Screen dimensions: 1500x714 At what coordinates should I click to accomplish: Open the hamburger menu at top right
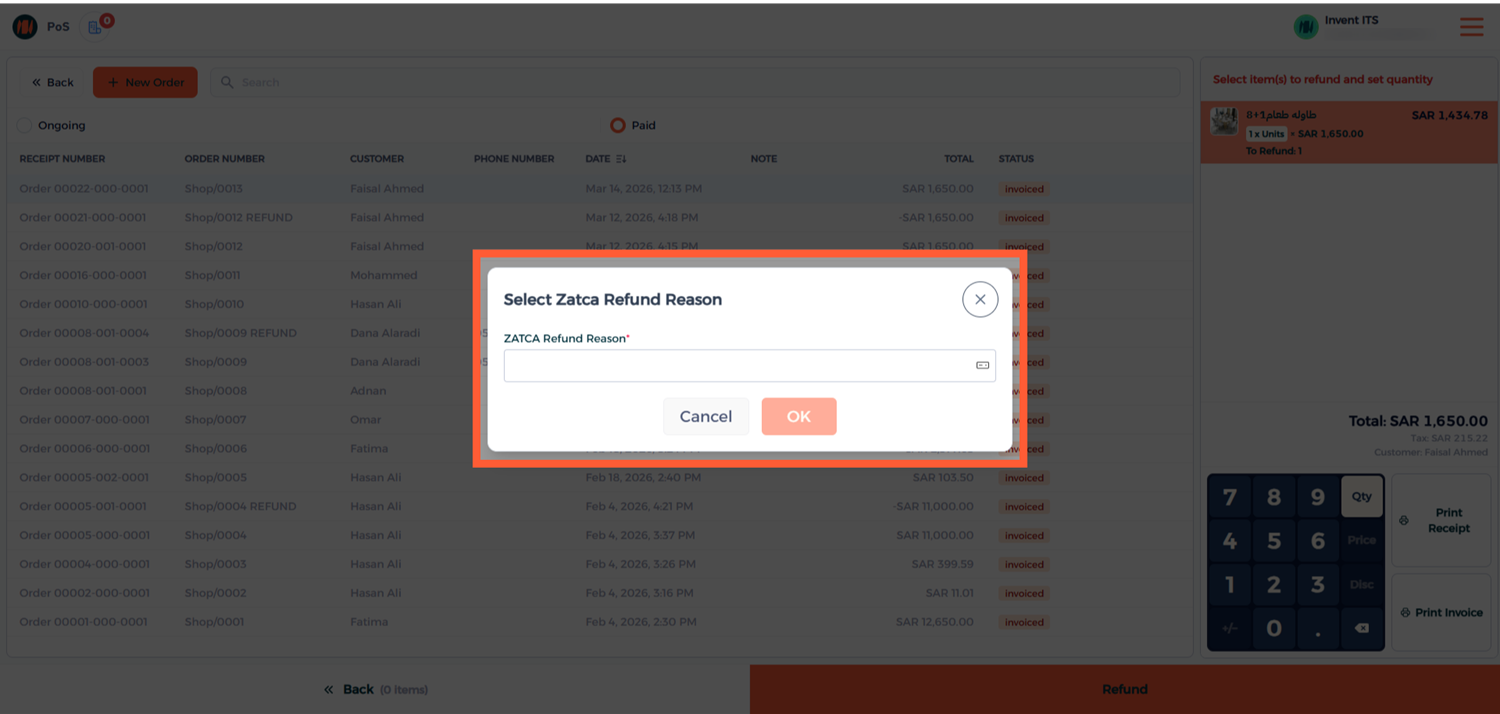click(x=1471, y=27)
